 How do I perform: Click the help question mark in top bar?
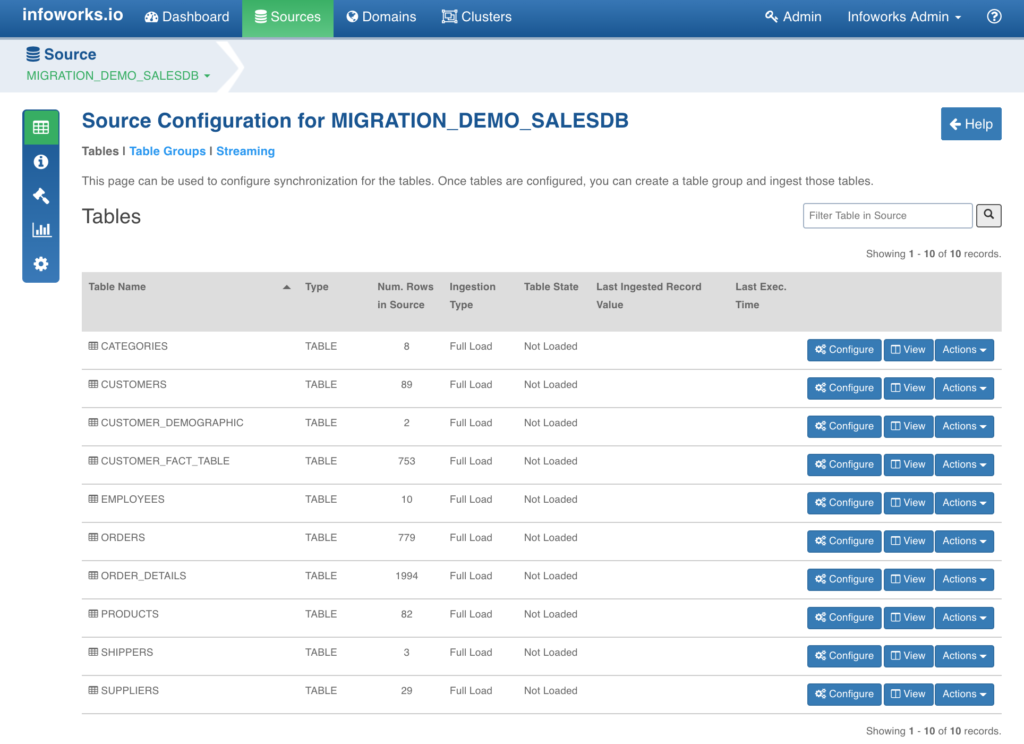point(993,16)
